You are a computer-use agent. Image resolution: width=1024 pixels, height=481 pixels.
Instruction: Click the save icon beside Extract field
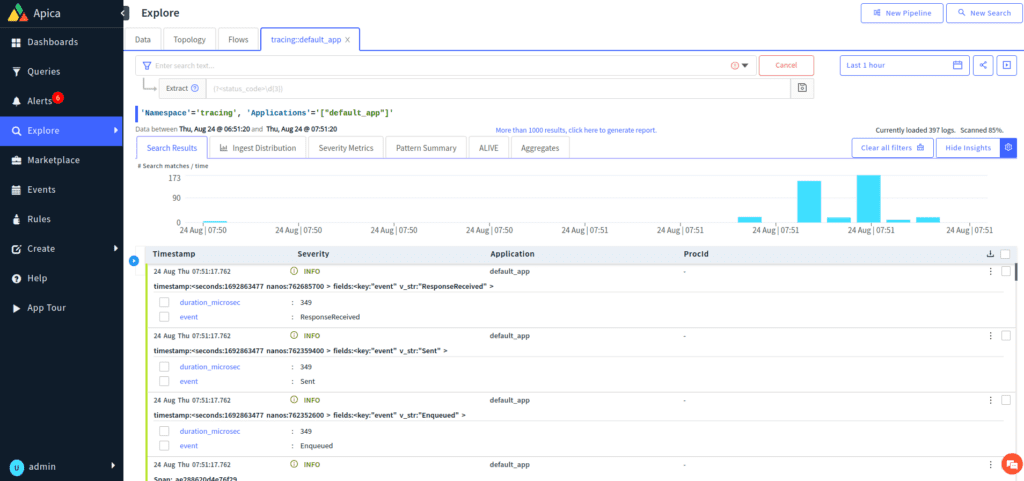click(x=800, y=88)
